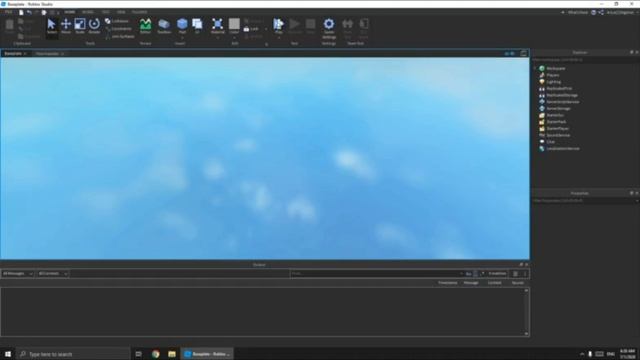The image size is (640, 360).
Task: Switch to the View ribbon tab
Action: pos(121,12)
